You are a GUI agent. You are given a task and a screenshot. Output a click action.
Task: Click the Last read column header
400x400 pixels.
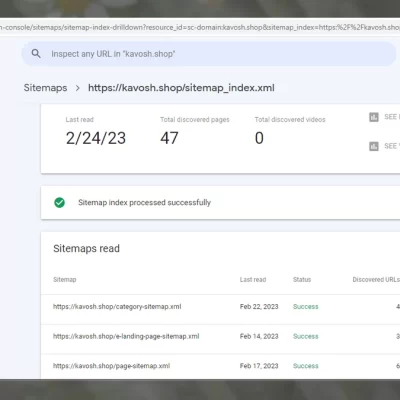pos(253,279)
